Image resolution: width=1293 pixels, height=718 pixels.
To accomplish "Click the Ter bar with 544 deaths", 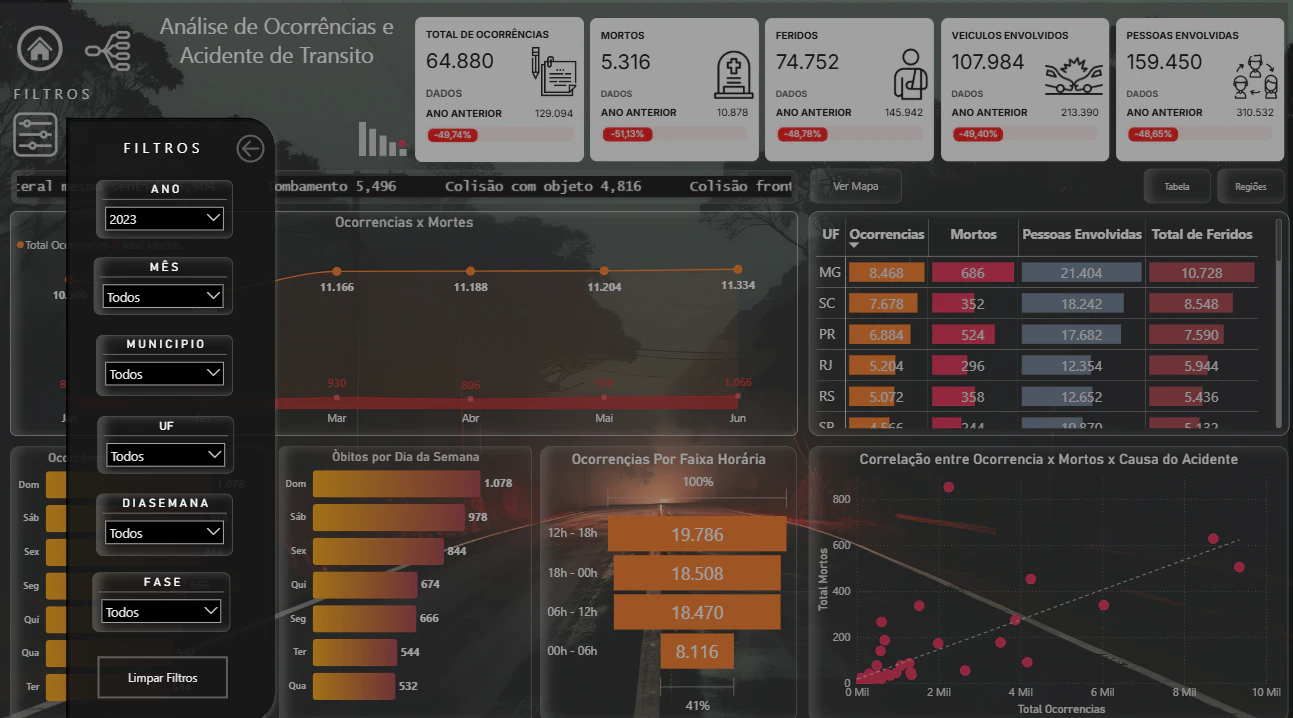I will (355, 652).
